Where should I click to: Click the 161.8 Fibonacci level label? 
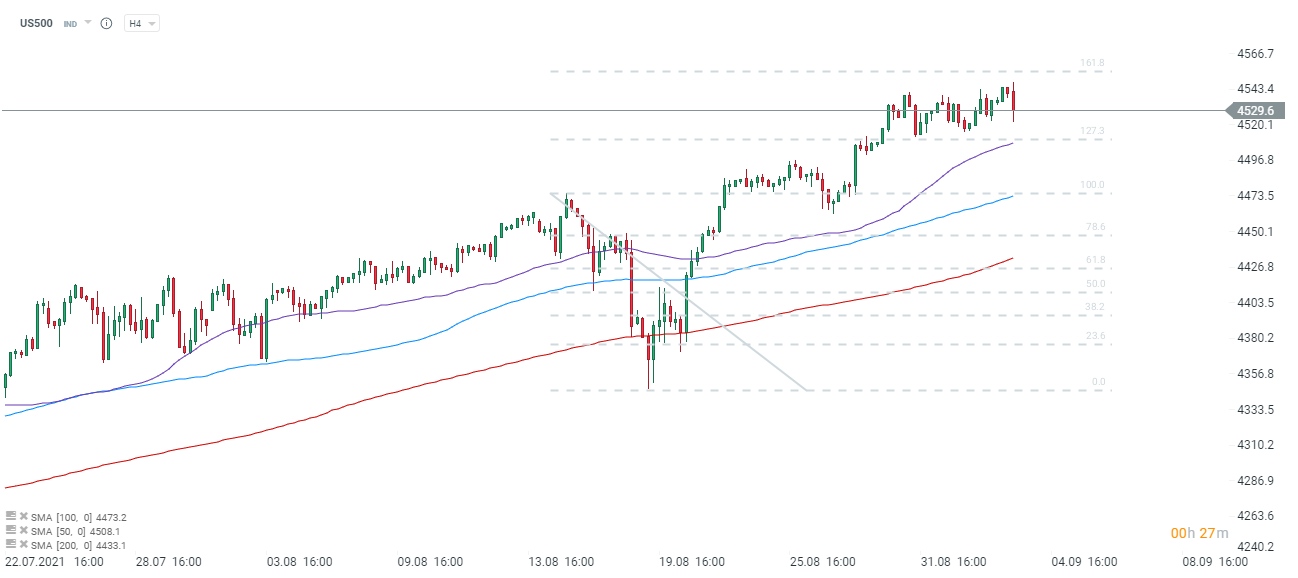pos(1092,63)
